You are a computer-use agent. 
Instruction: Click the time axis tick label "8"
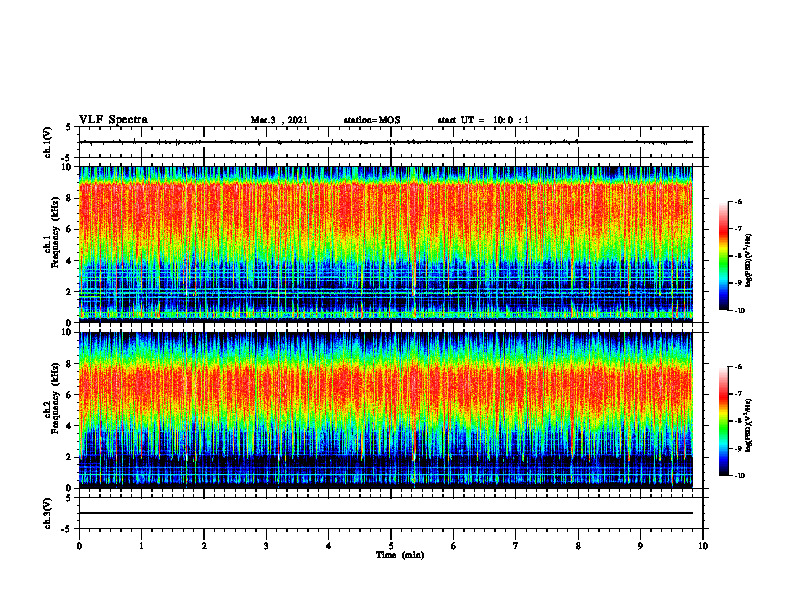pyautogui.click(x=578, y=546)
